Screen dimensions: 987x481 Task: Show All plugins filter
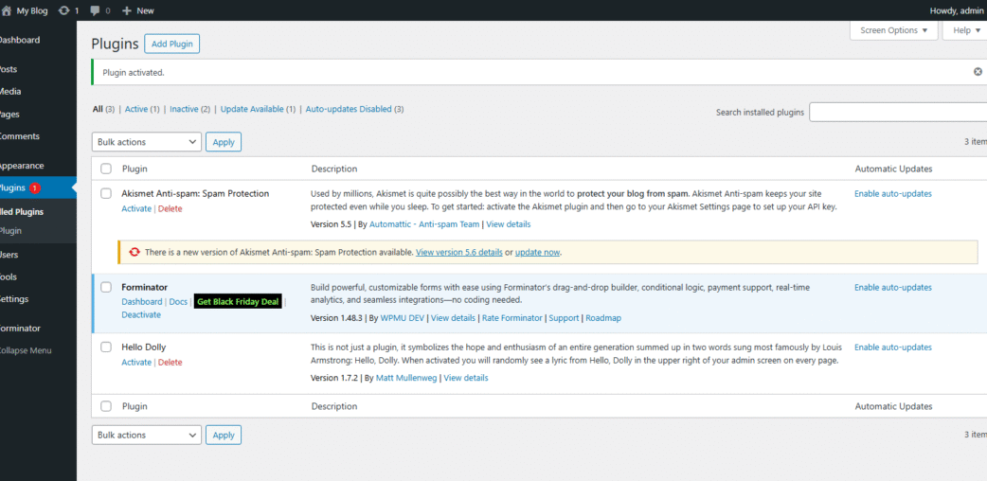click(x=98, y=109)
